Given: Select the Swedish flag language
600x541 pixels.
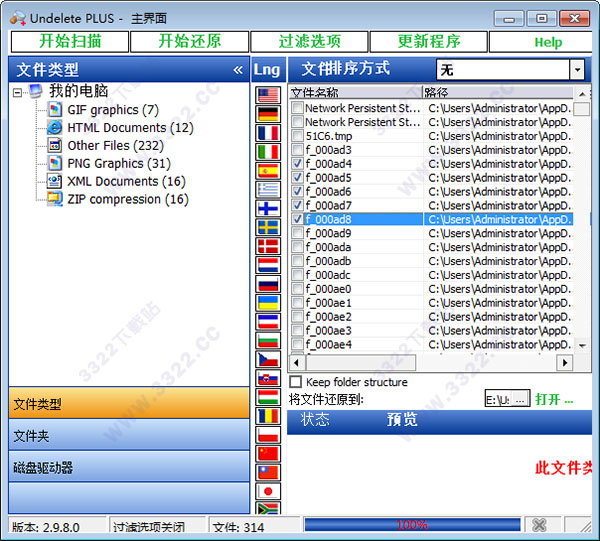Looking at the screenshot, I should [x=268, y=227].
